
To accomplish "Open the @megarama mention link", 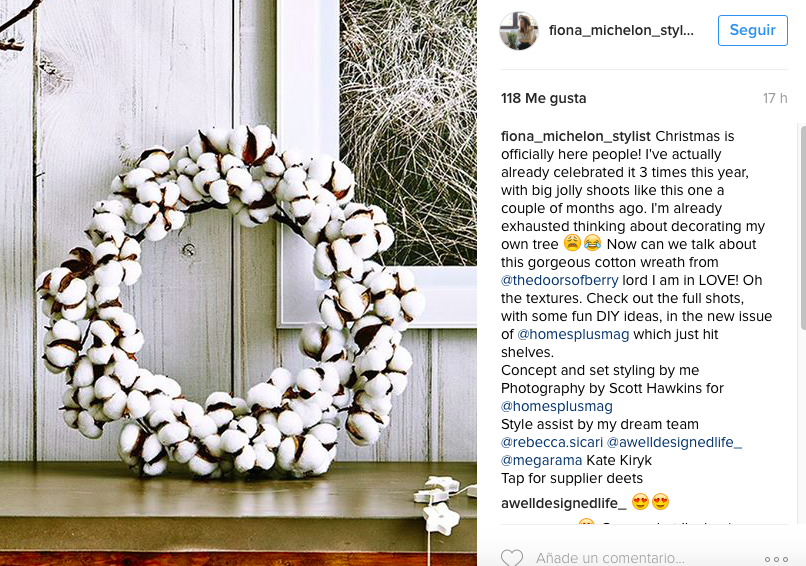I will (541, 460).
